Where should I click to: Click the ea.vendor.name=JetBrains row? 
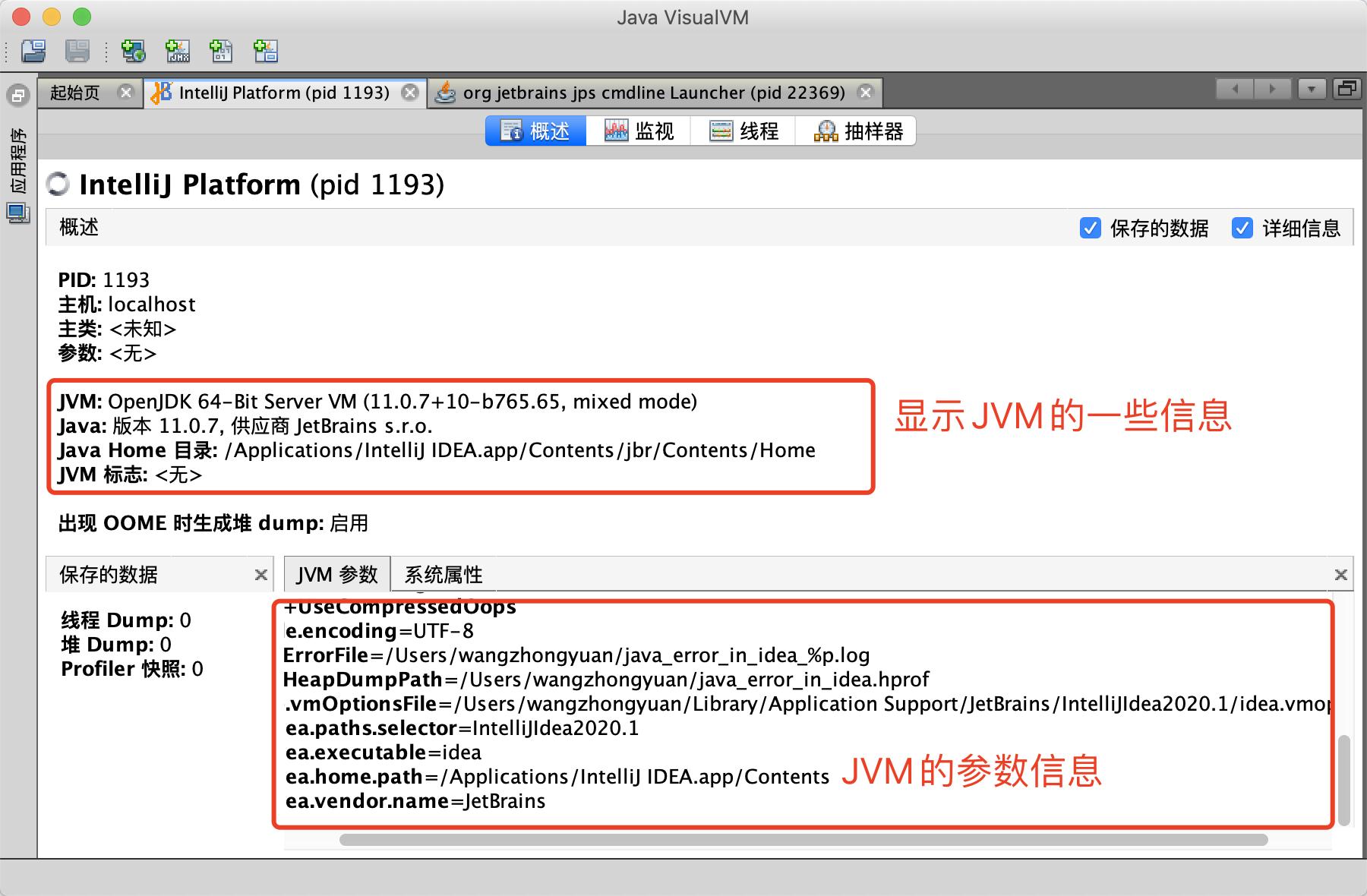415,801
